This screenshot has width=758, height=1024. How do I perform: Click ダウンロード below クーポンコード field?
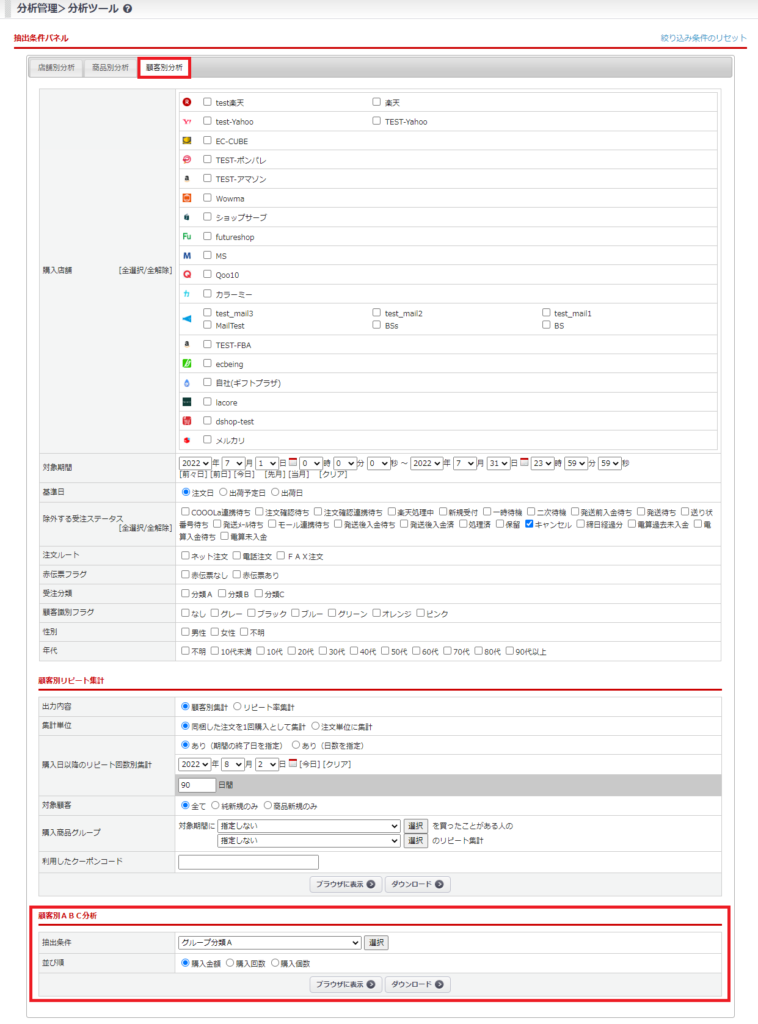pyautogui.click(x=417, y=884)
